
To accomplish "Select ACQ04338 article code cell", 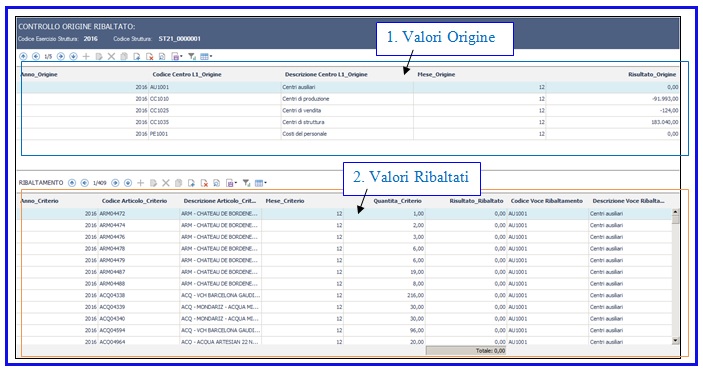I will pyautogui.click(x=139, y=295).
